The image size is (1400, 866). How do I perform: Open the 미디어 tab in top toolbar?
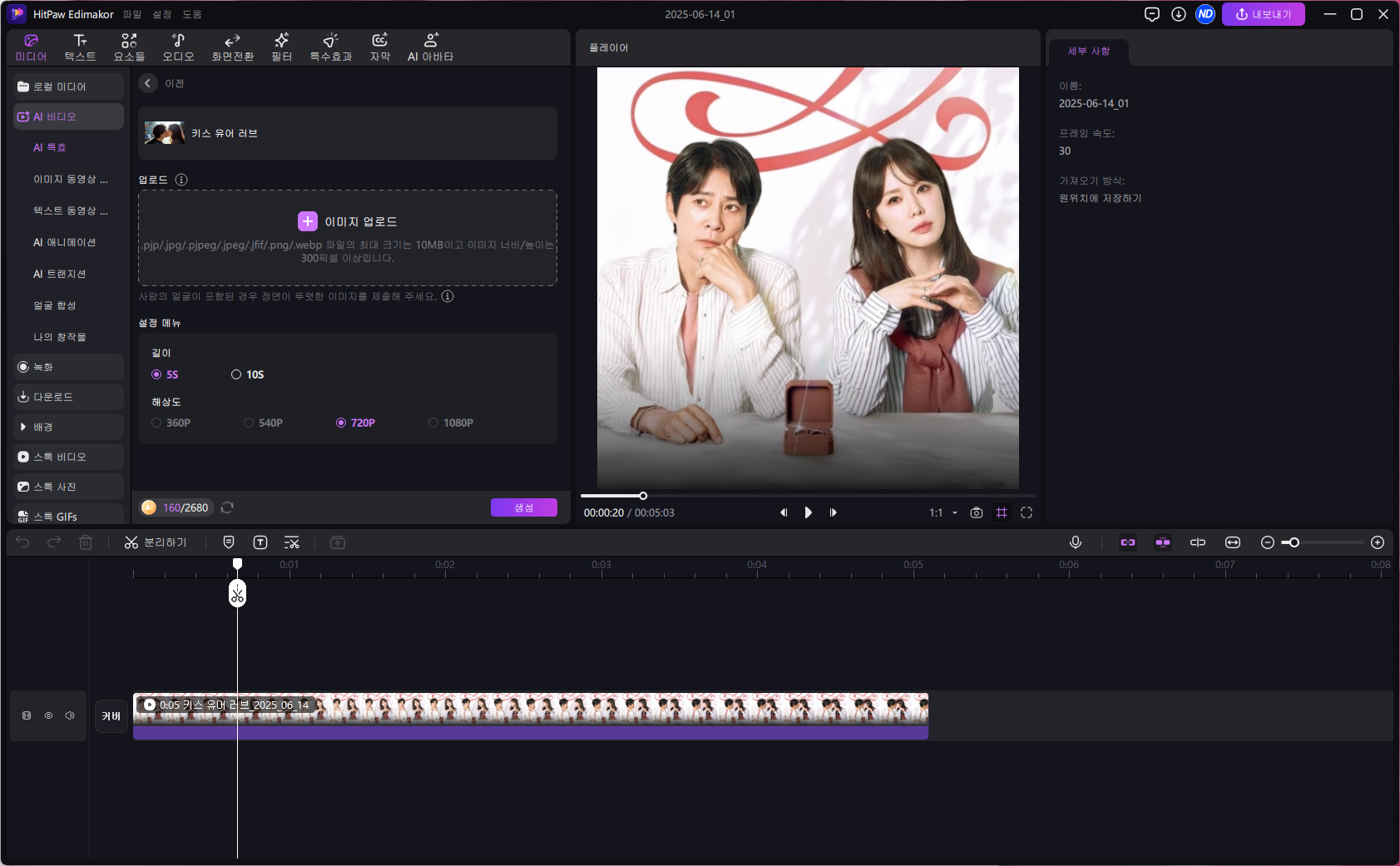(31, 47)
